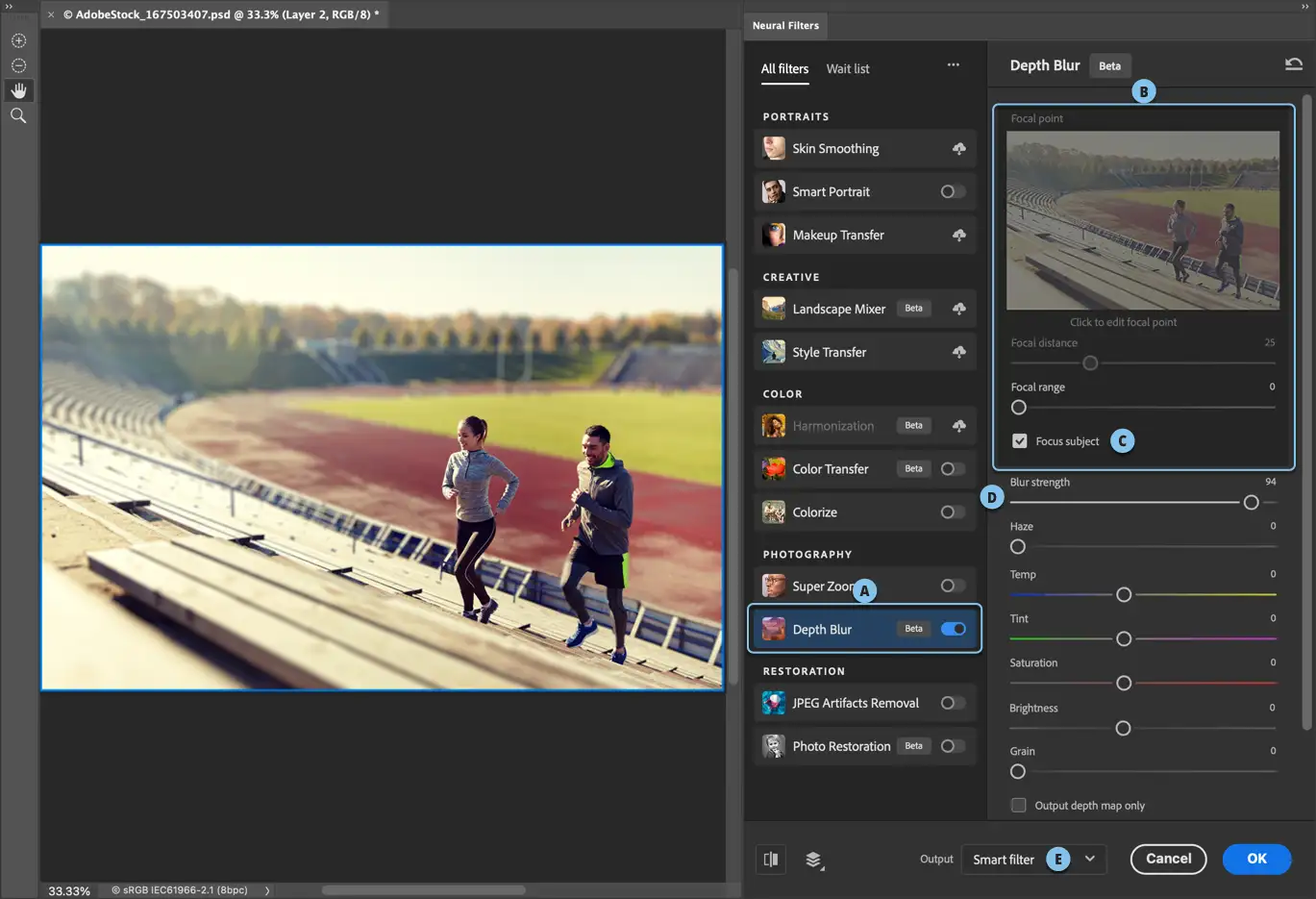The image size is (1316, 899).
Task: Switch to the All filters tab
Action: click(x=784, y=69)
